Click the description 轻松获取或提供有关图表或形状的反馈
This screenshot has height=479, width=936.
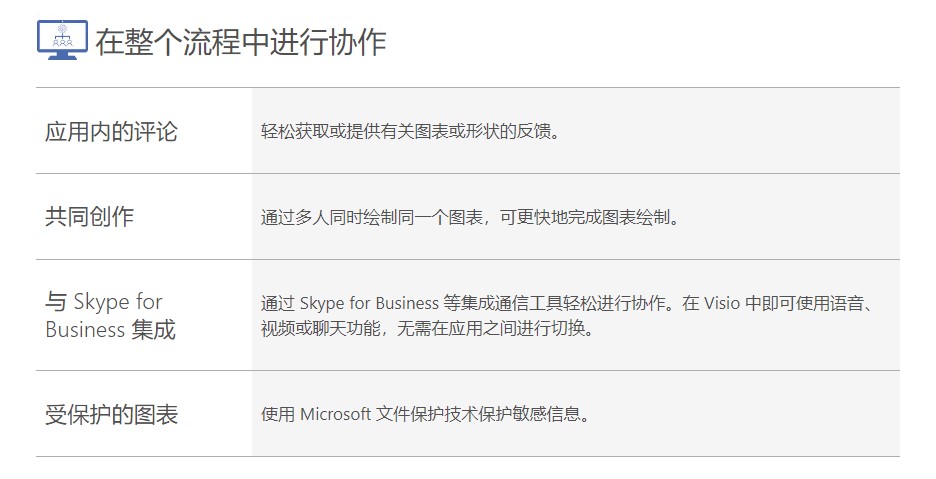tap(411, 131)
